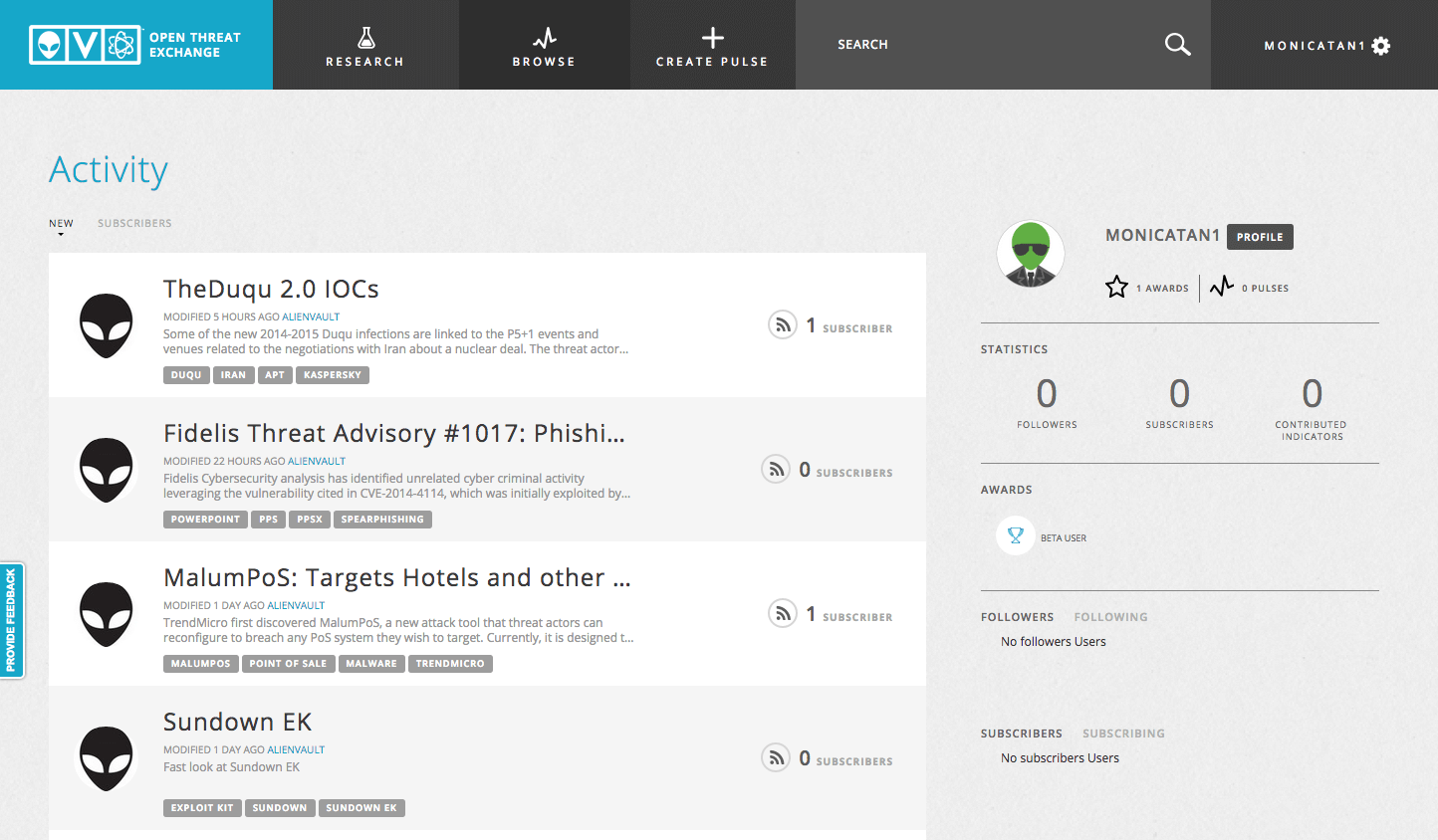1438x840 pixels.
Task: Click the KASPERSKY tag
Action: (333, 375)
